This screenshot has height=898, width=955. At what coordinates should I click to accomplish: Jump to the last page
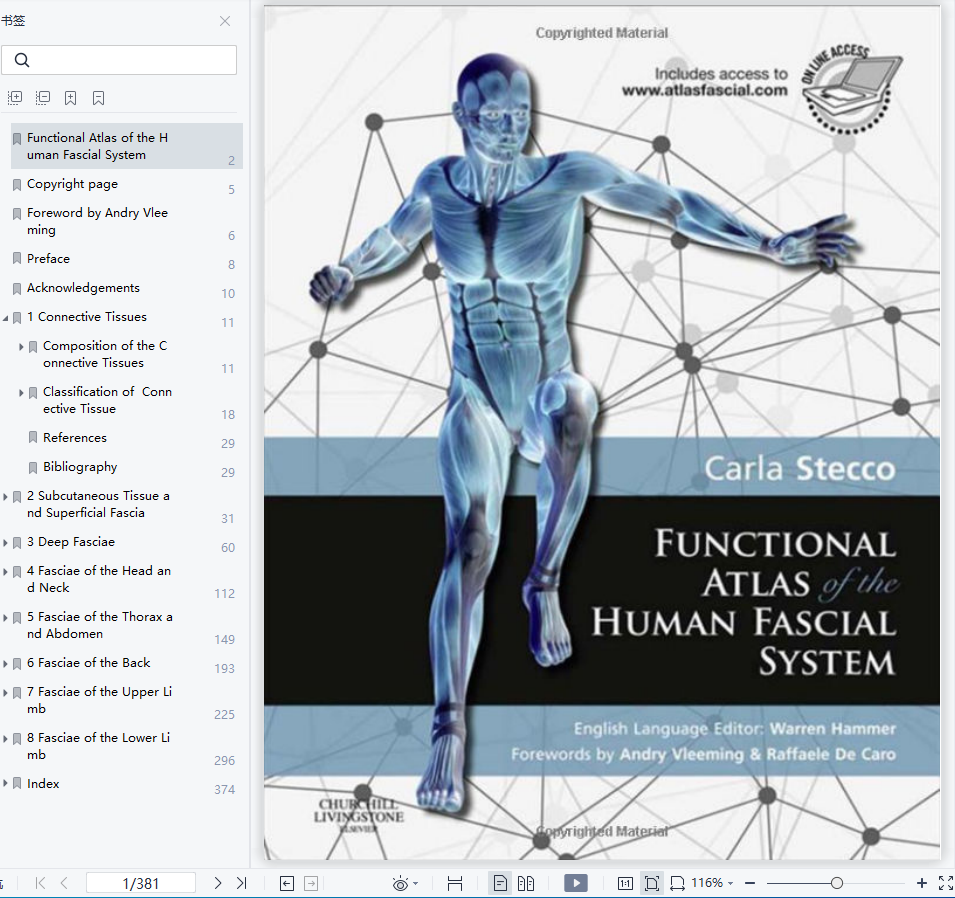tap(241, 883)
